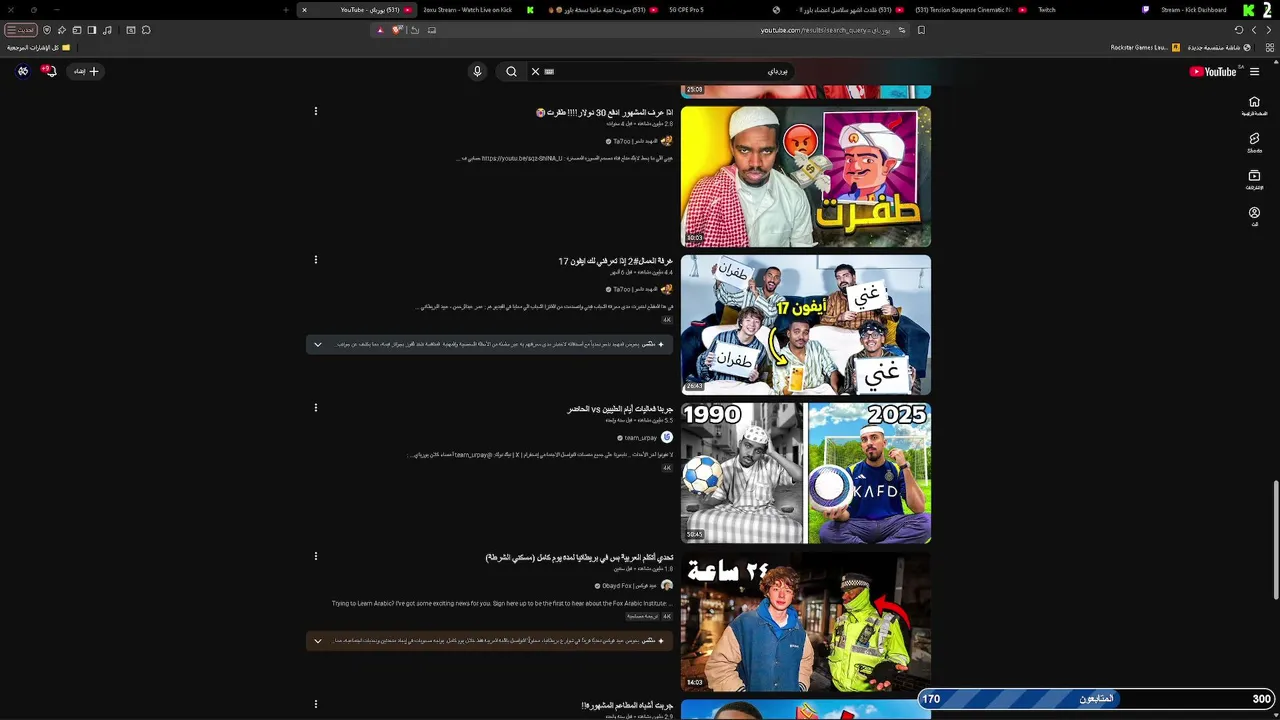The image size is (1280, 720).
Task: Clear the search box with X
Action: (x=535, y=71)
